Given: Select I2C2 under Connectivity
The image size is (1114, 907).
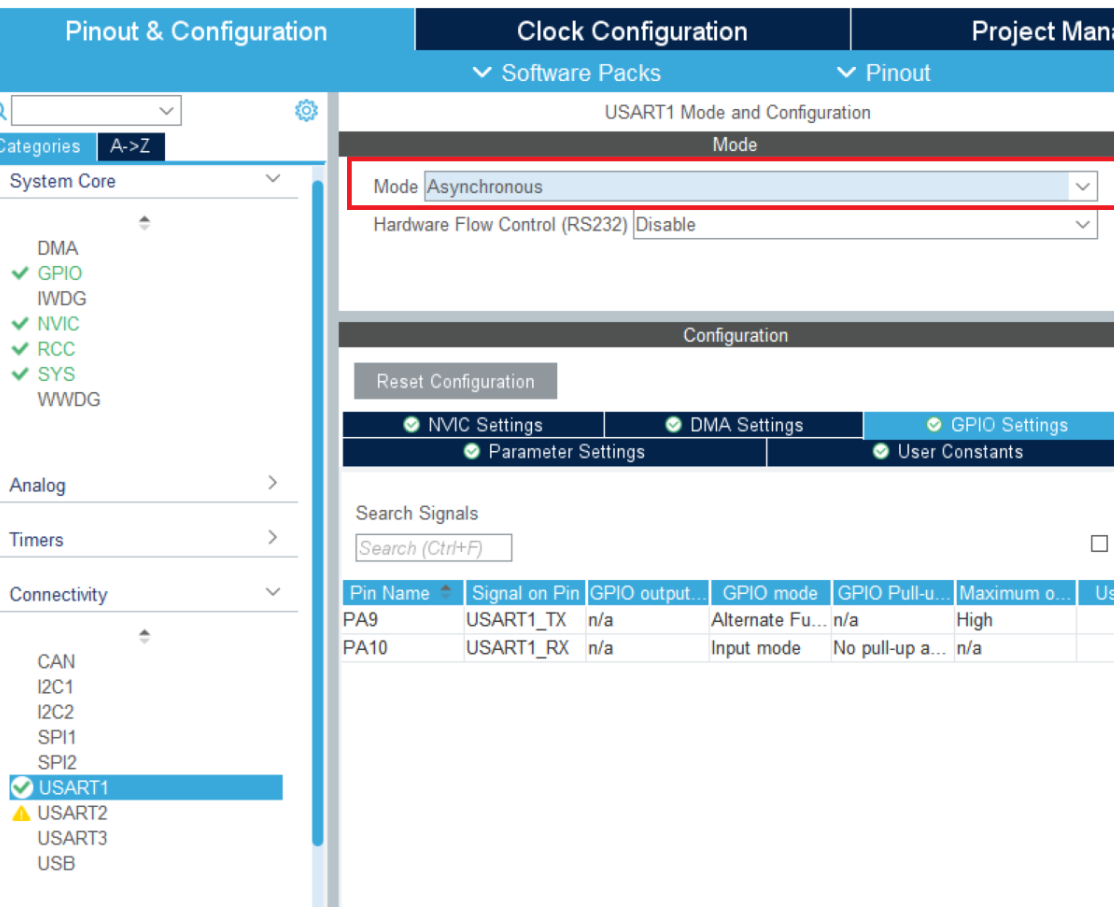Looking at the screenshot, I should tap(55, 712).
